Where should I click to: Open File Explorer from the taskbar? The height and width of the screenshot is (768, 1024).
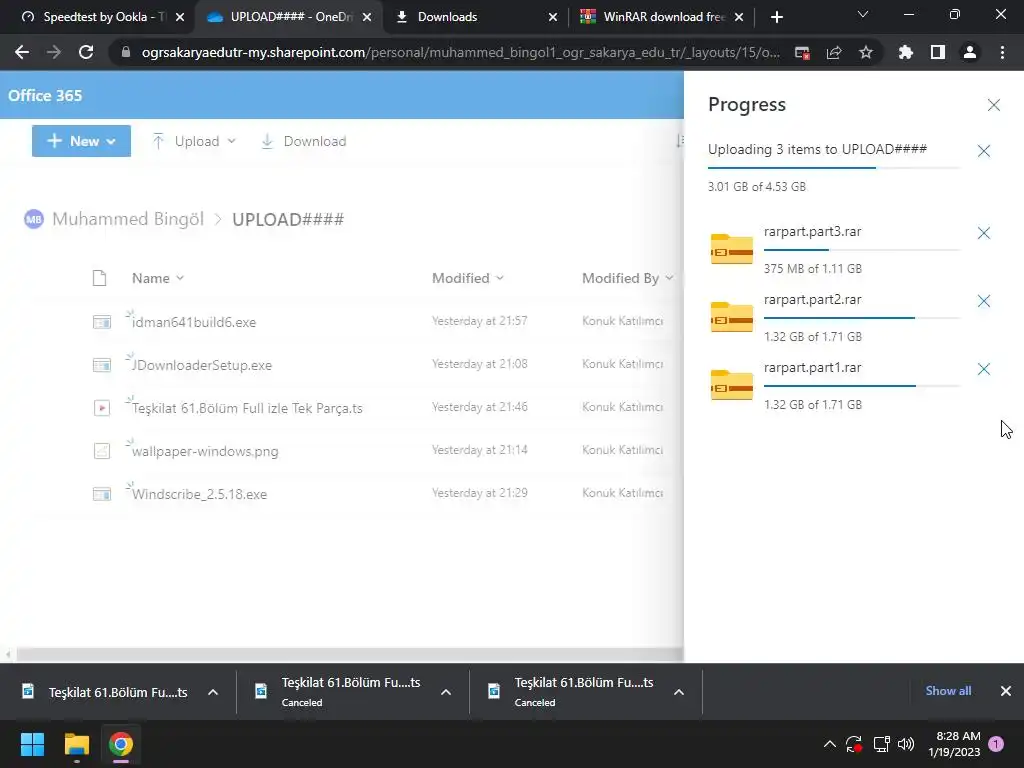76,744
